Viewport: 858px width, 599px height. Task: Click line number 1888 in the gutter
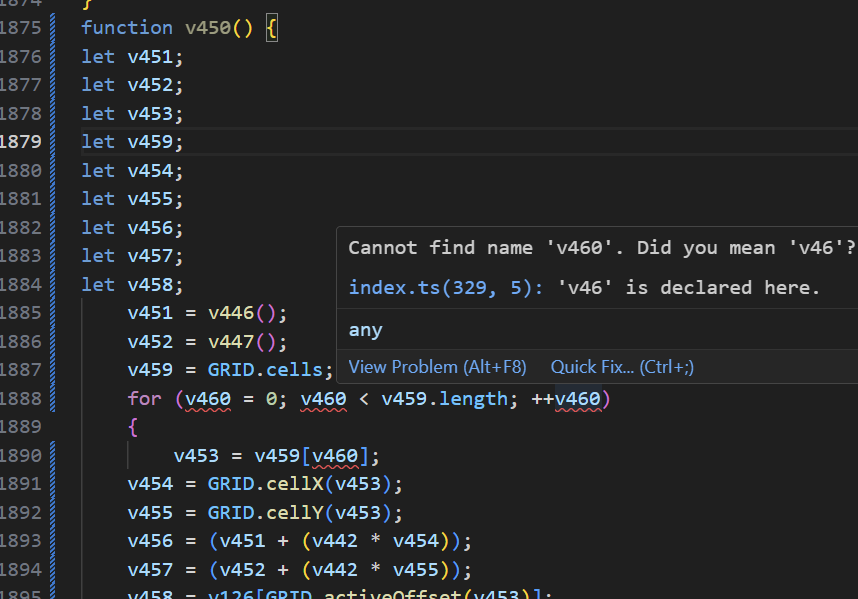20,399
